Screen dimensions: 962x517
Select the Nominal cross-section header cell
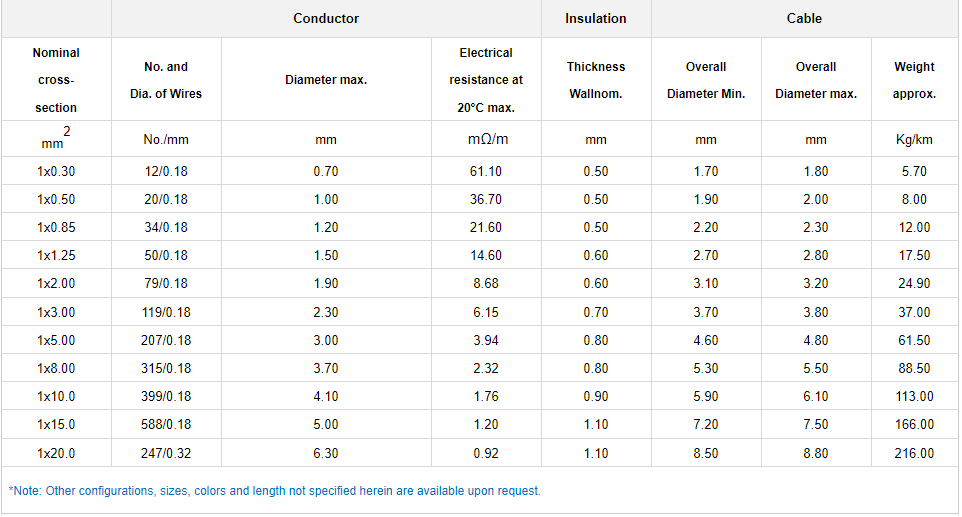56,80
